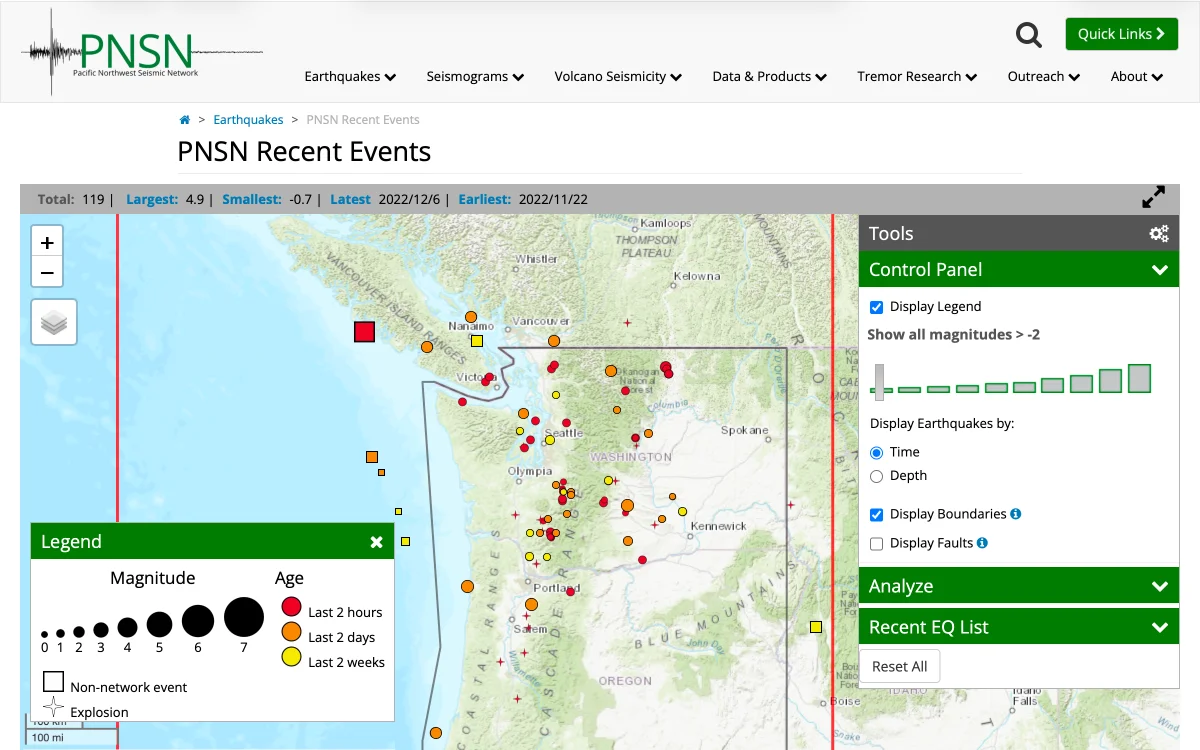Click the orange circle event north of Vancouver label
The image size is (1200, 750).
[x=554, y=341]
